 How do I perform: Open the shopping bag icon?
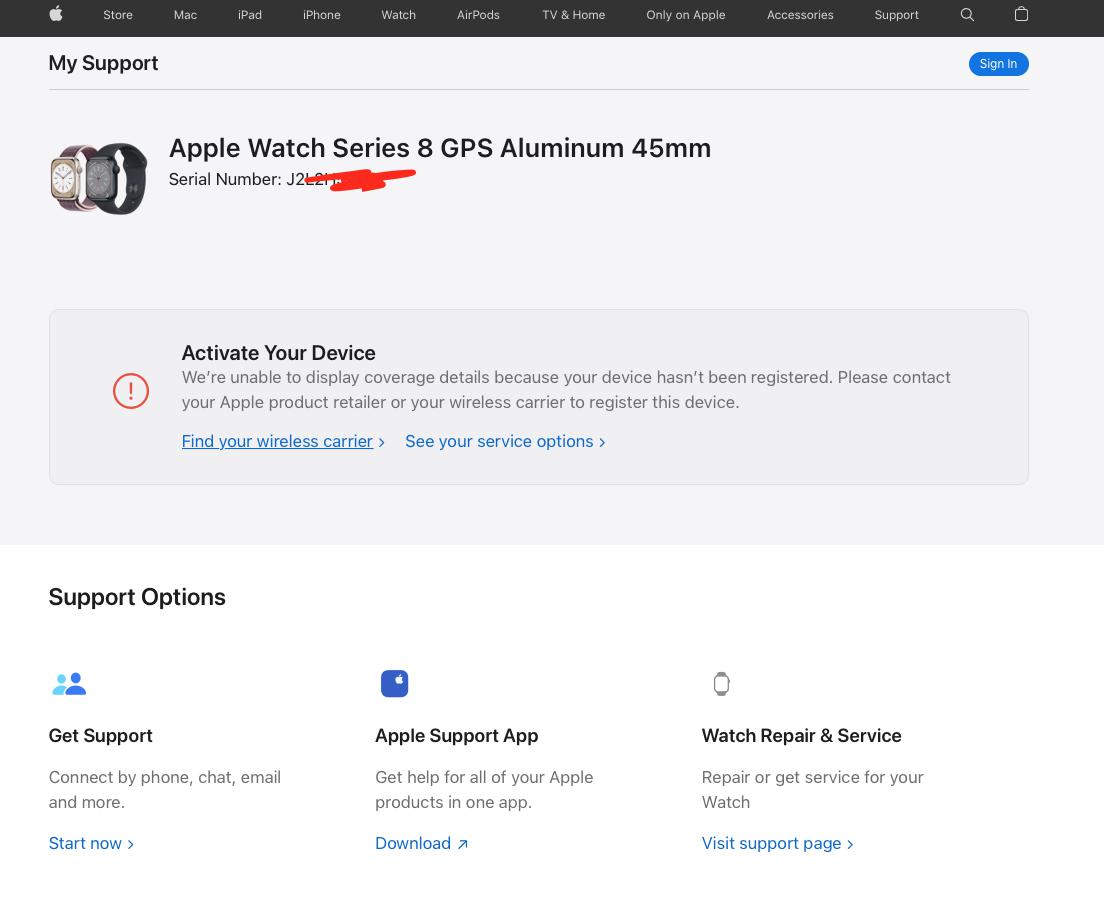click(x=1022, y=14)
